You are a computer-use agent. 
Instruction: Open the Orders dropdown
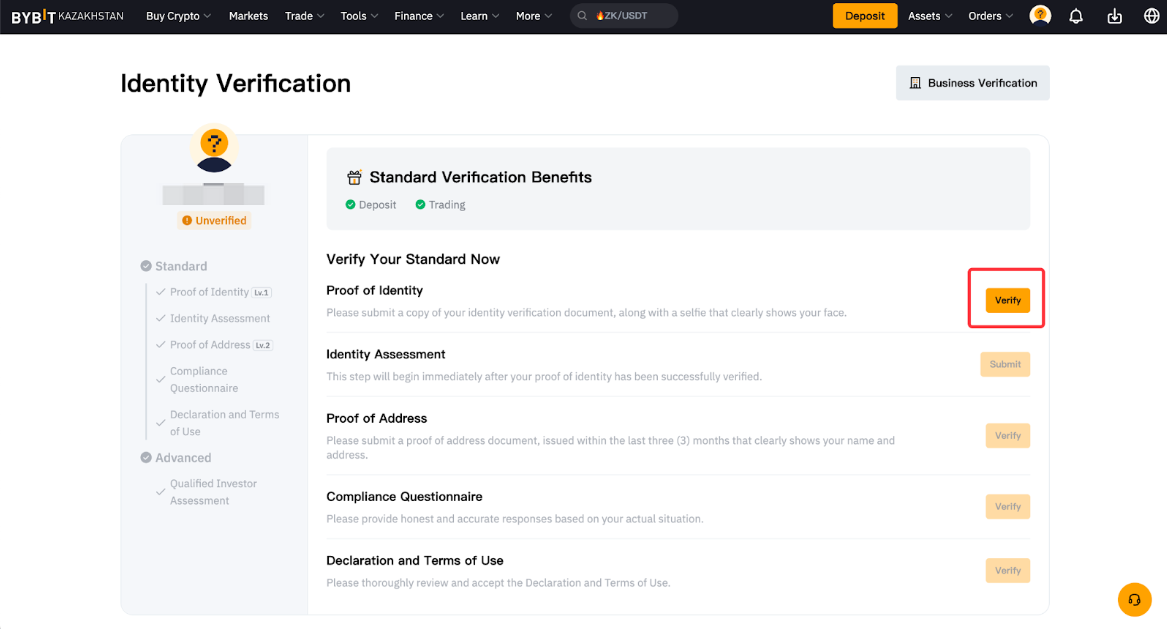pyautogui.click(x=990, y=16)
